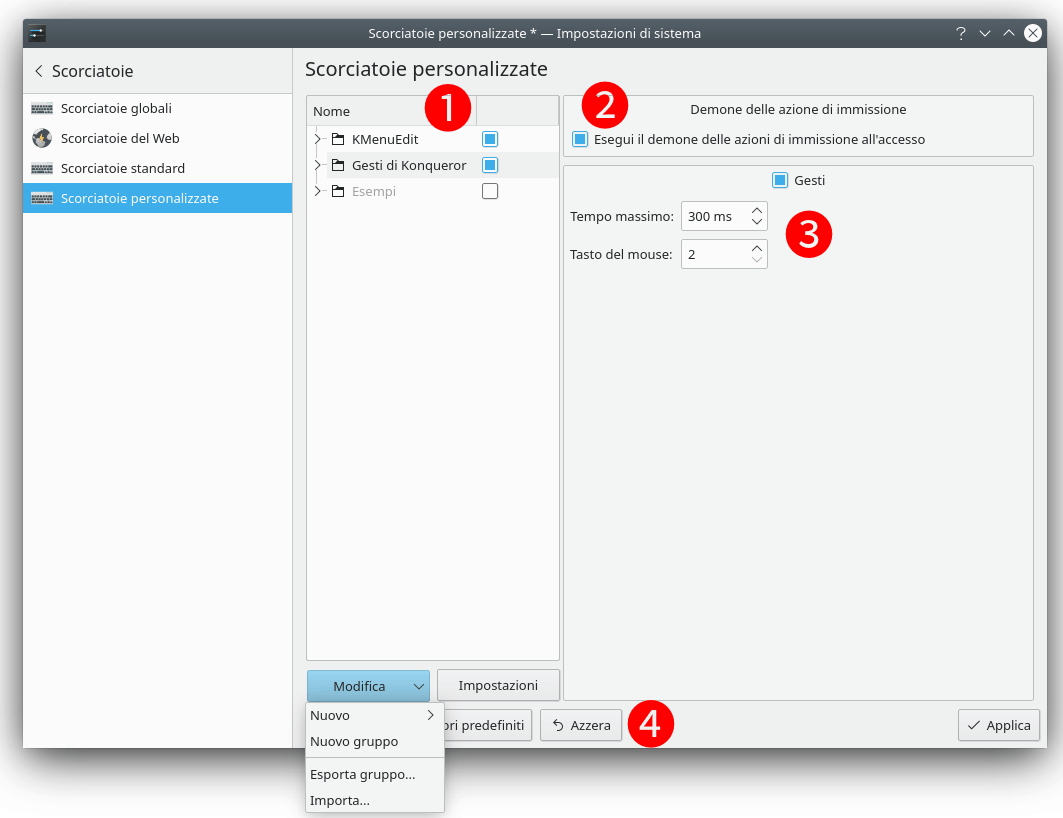This screenshot has width=1063, height=818.
Task: Click the Applica button
Action: [998, 725]
